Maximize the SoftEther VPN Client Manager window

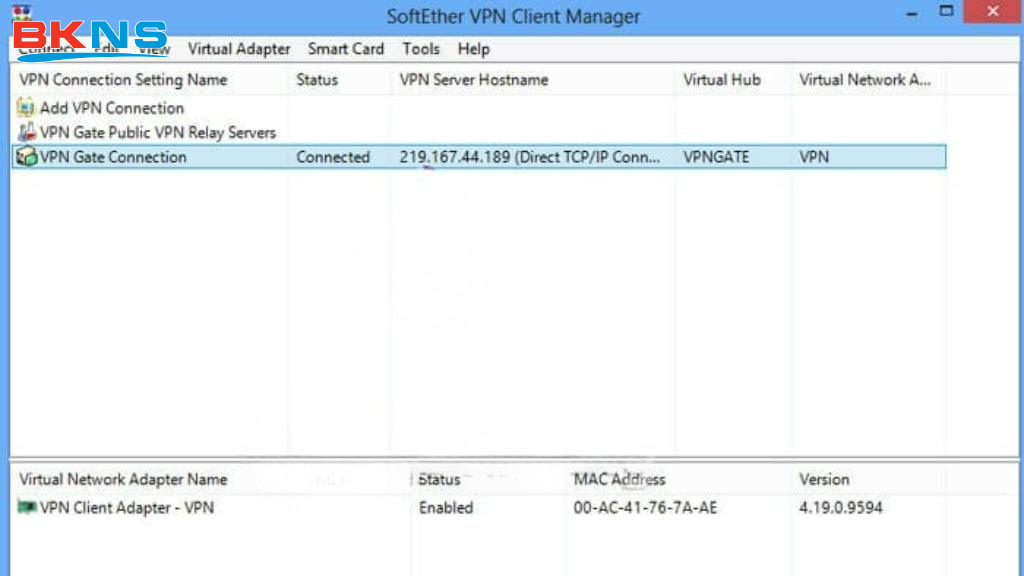[x=946, y=12]
